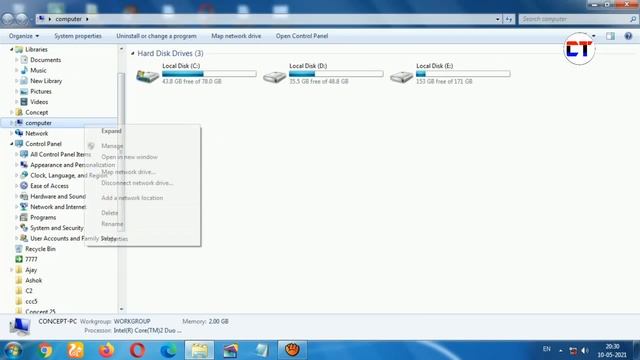Image resolution: width=640 pixels, height=360 pixels.
Task: Choose Properties from the context menu
Action: click(x=142, y=238)
